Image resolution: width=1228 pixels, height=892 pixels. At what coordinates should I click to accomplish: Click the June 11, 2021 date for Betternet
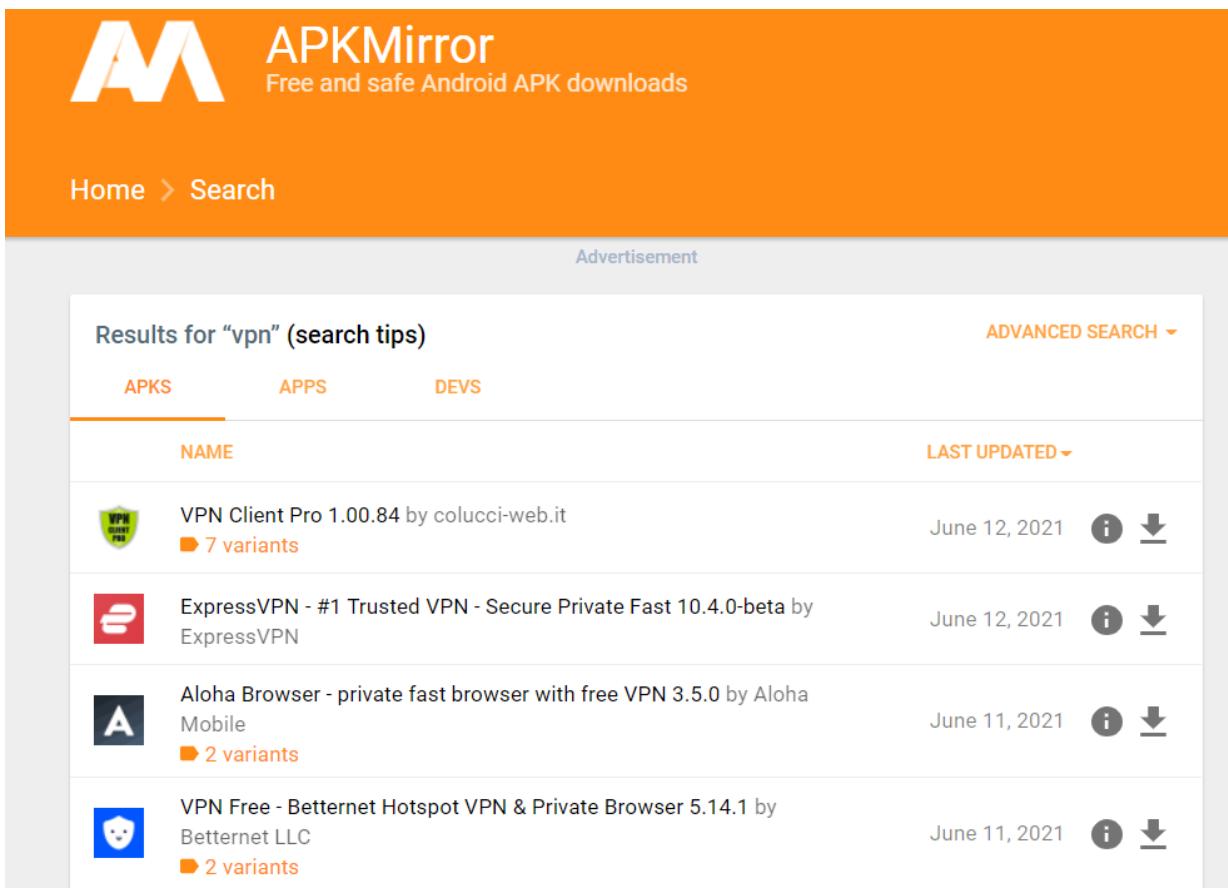tap(996, 832)
